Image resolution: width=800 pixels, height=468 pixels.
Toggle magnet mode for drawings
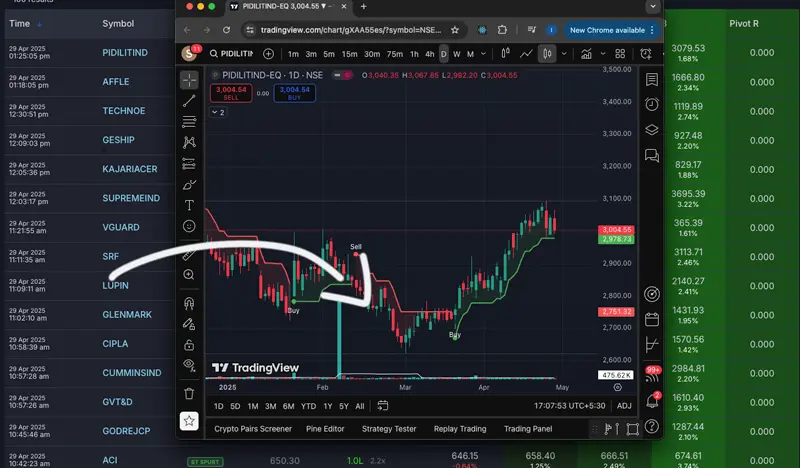point(189,304)
